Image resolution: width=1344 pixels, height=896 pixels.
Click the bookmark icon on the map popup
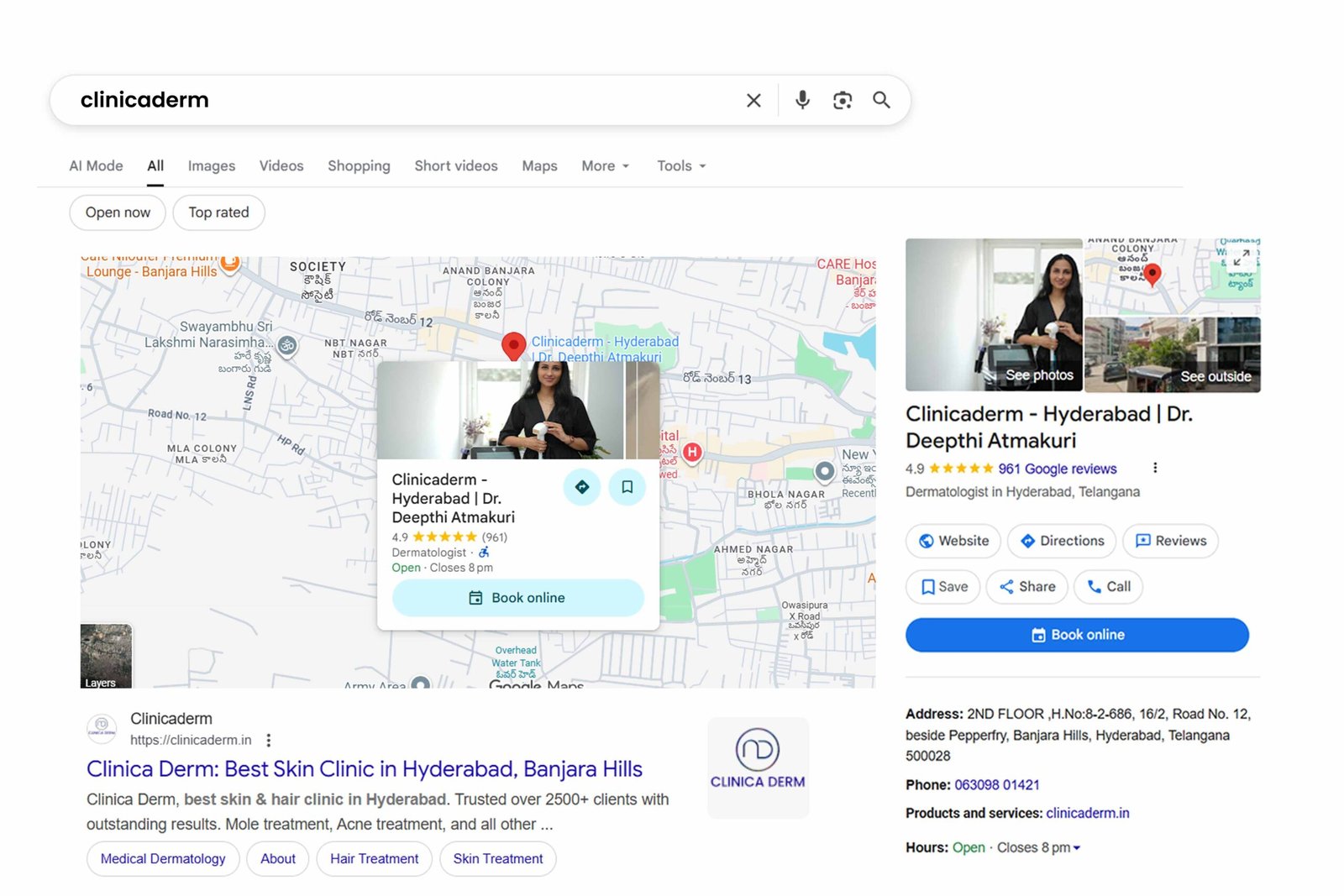point(627,487)
